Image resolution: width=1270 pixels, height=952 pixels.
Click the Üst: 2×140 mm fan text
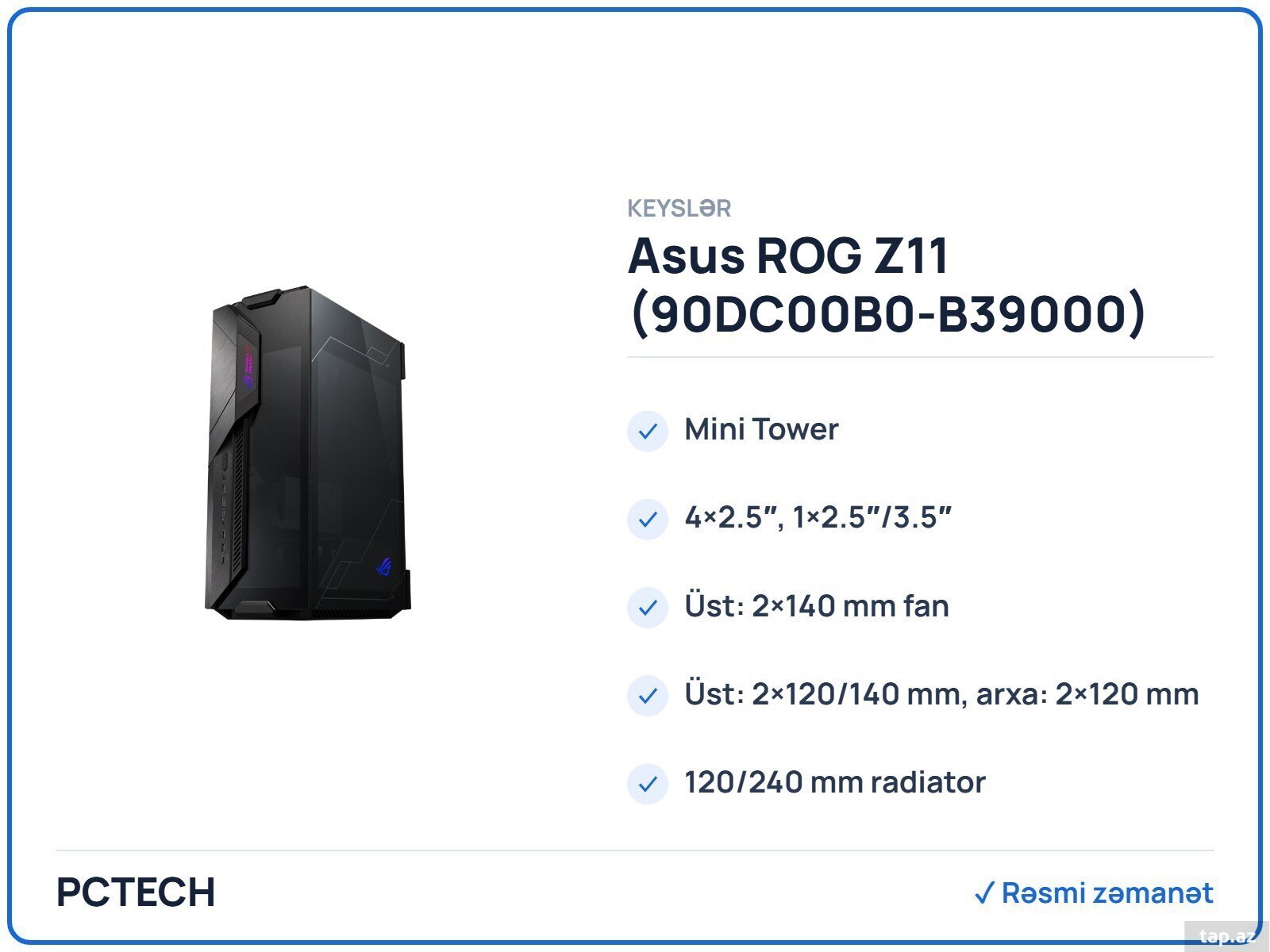pos(817,606)
